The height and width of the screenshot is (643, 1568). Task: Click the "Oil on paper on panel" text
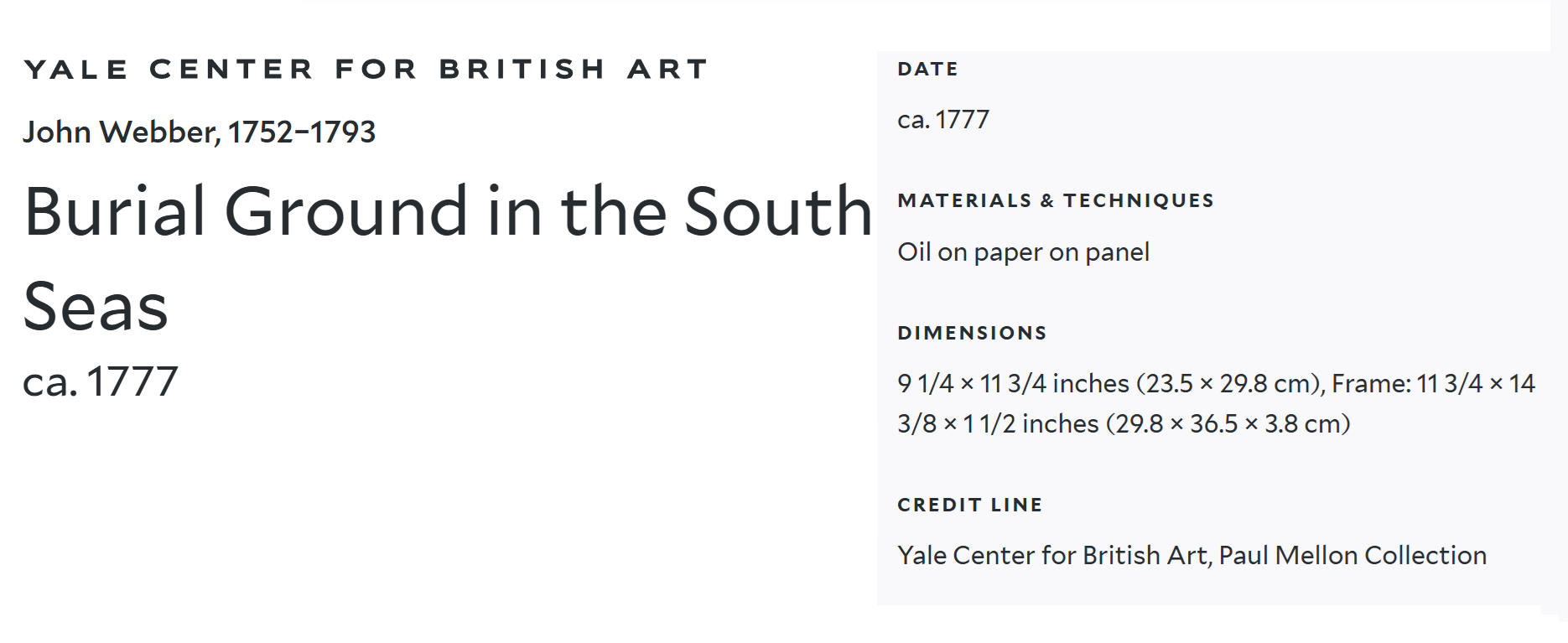point(1023,252)
